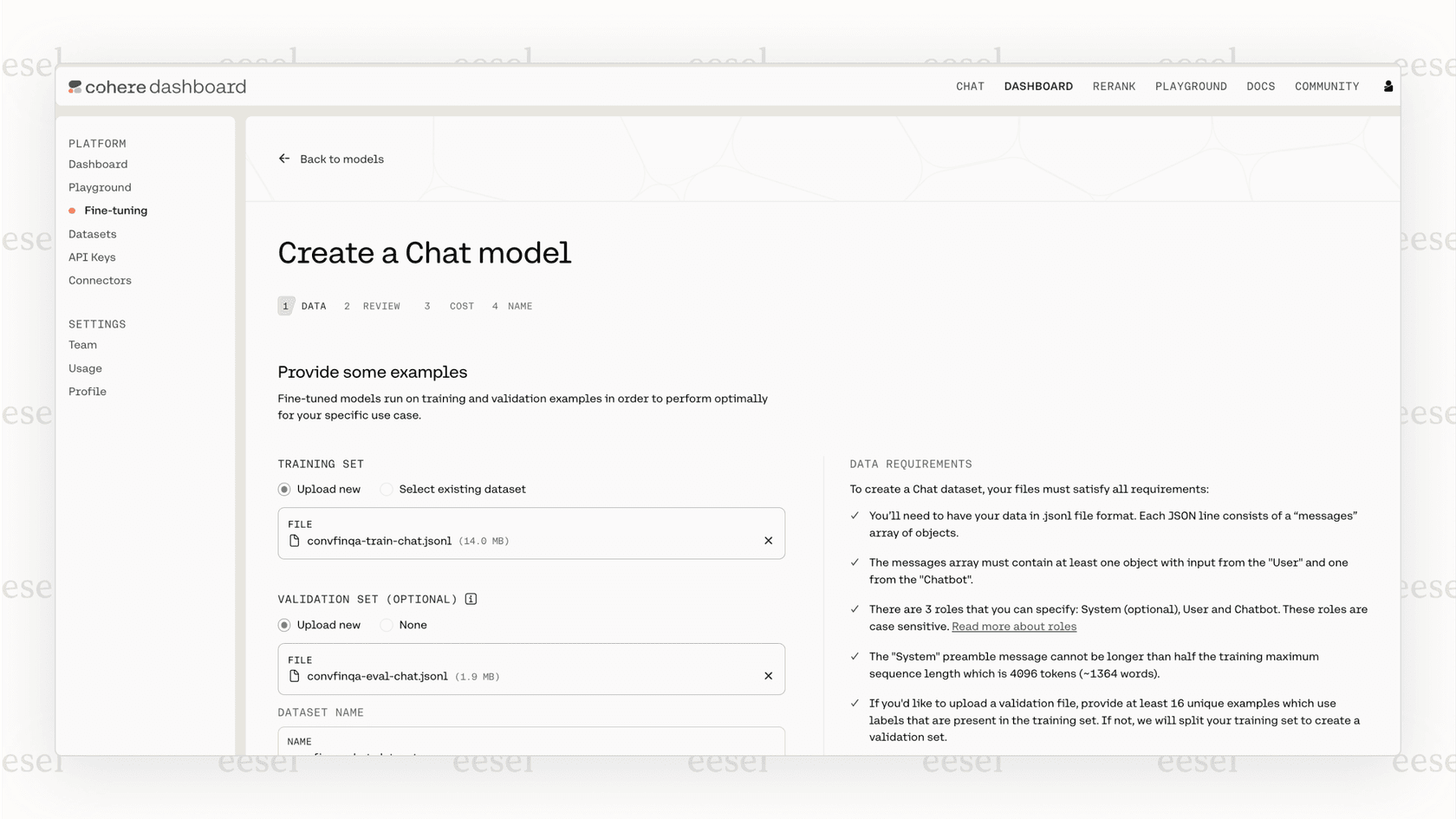Jump to step 3 COST
Image resolution: width=1456 pixels, height=819 pixels.
(x=451, y=306)
